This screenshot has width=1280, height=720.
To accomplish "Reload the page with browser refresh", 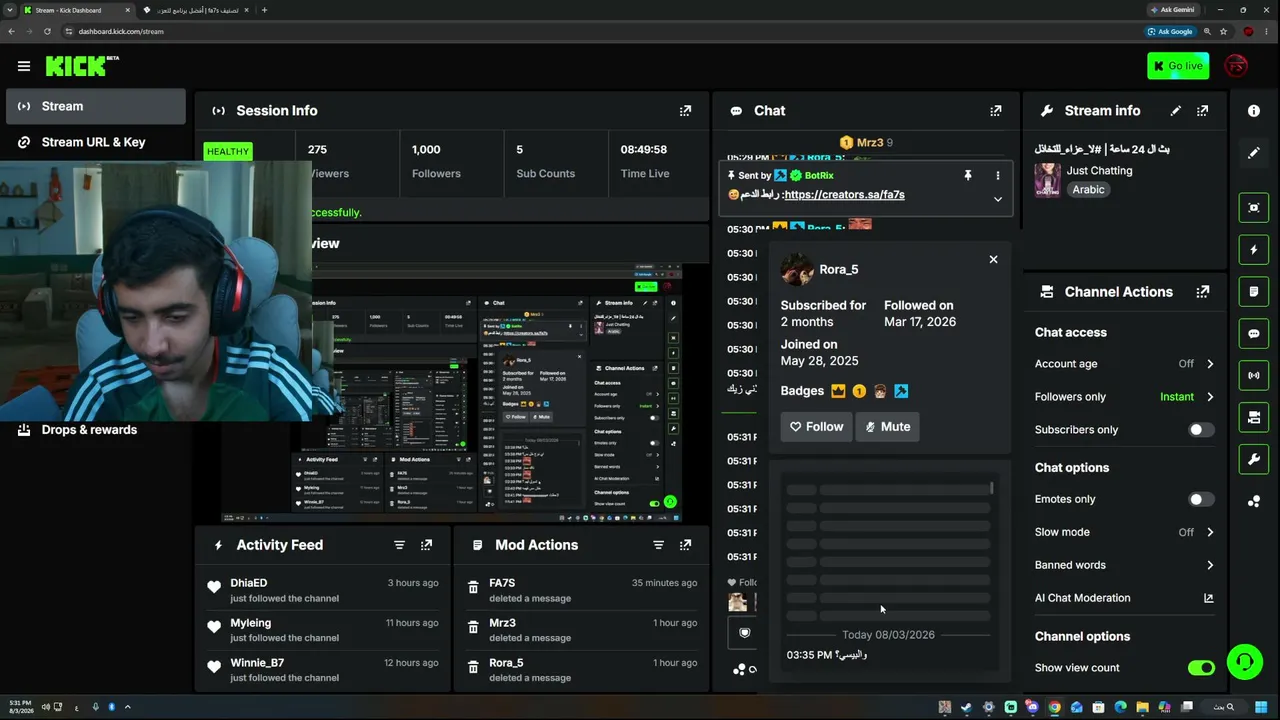I will click(47, 31).
